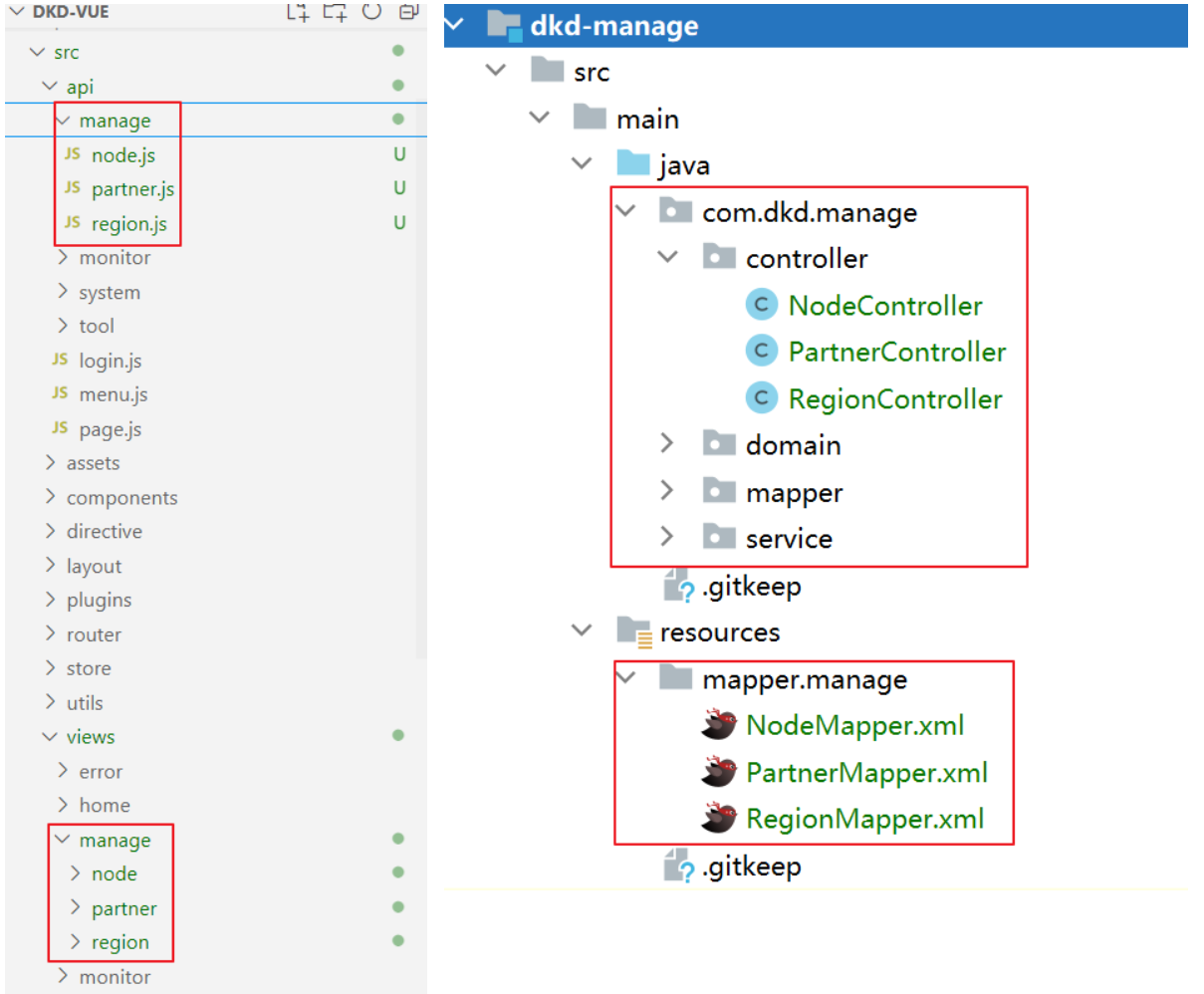Click Refresh Explorer icon in DKD-VUE header
The image size is (1204, 994).
pos(371,12)
